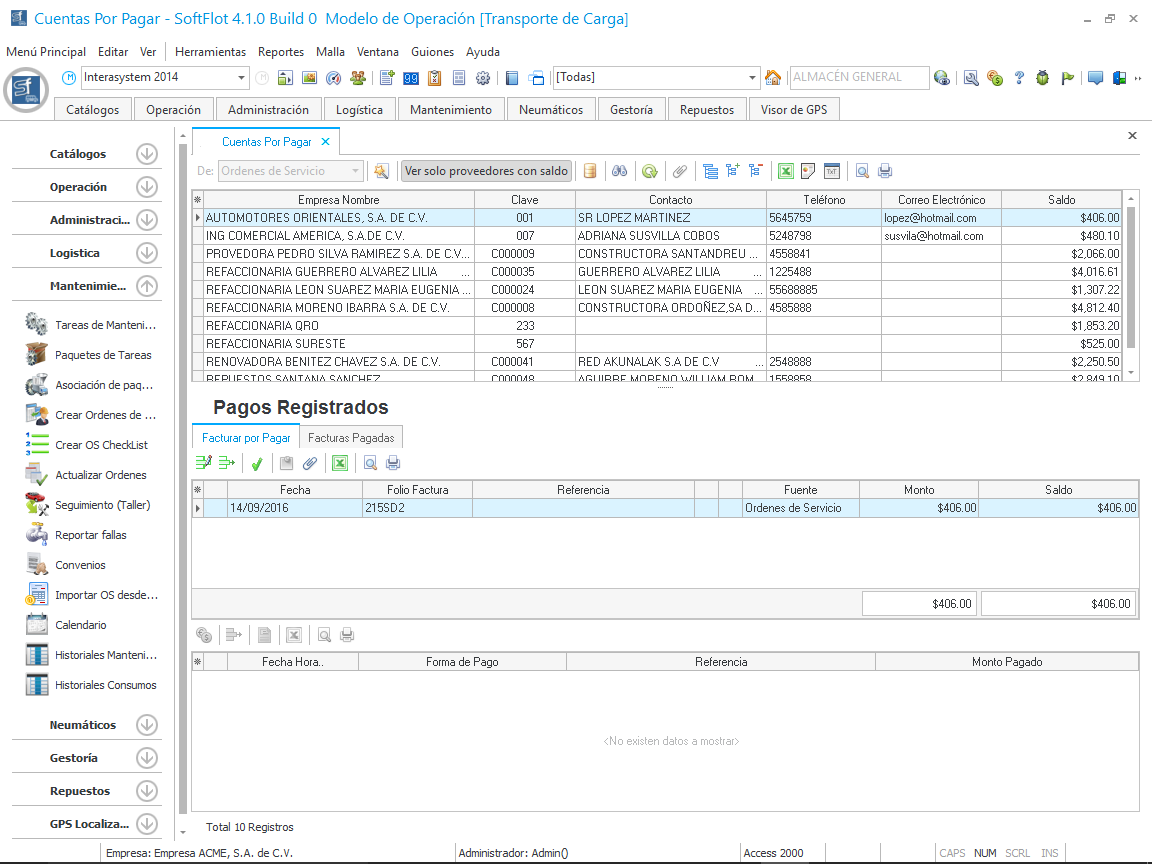Export invoices to Excel in Facturar por Pagar toolbar

pyautogui.click(x=340, y=463)
